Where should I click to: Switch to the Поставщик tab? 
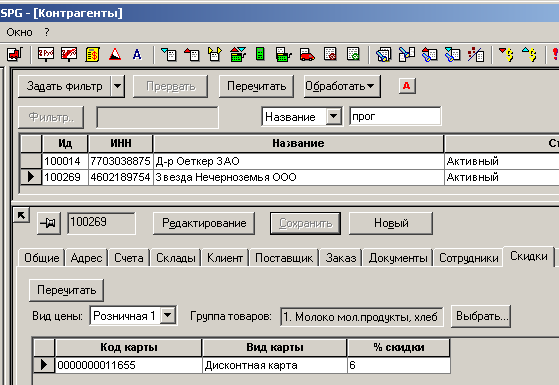pos(284,258)
